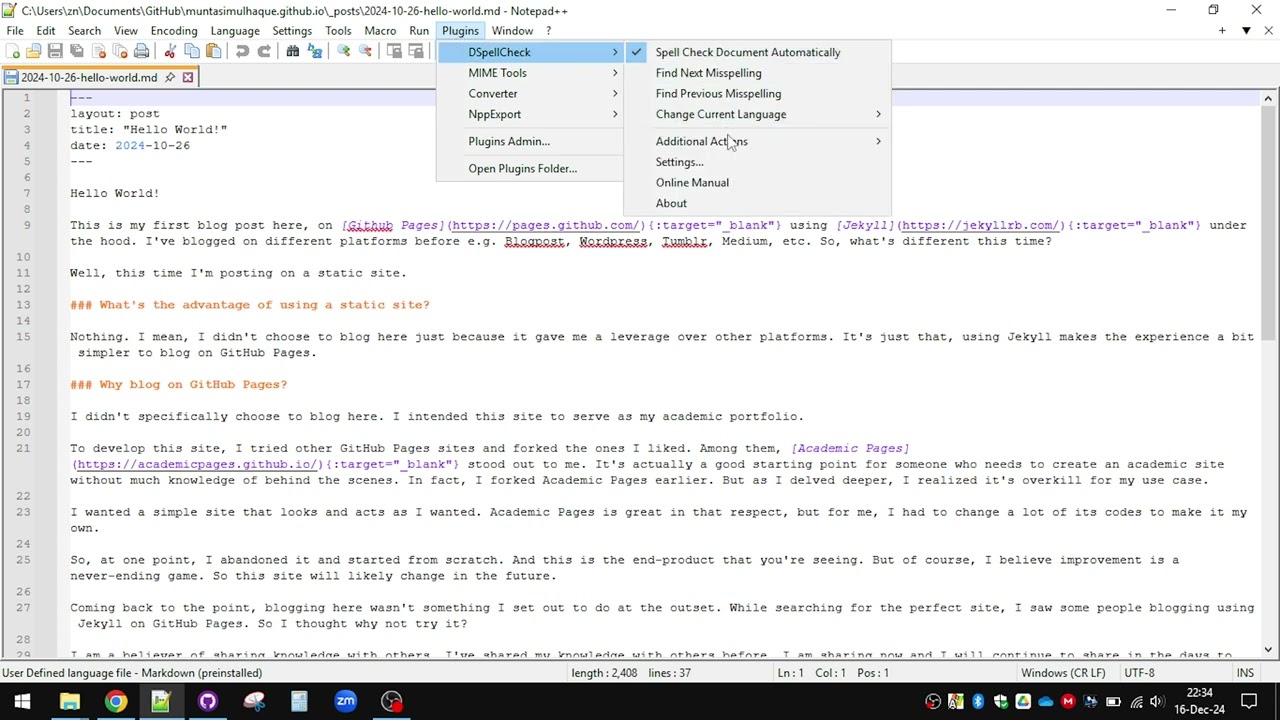Click the Plugins menu title
This screenshot has height=720, width=1280.
click(x=460, y=31)
